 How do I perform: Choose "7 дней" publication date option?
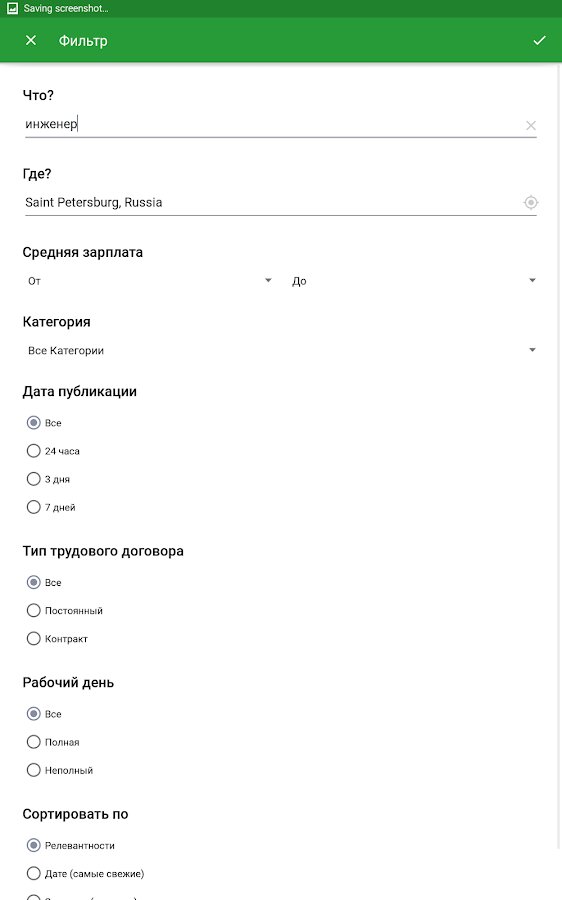click(x=51, y=507)
